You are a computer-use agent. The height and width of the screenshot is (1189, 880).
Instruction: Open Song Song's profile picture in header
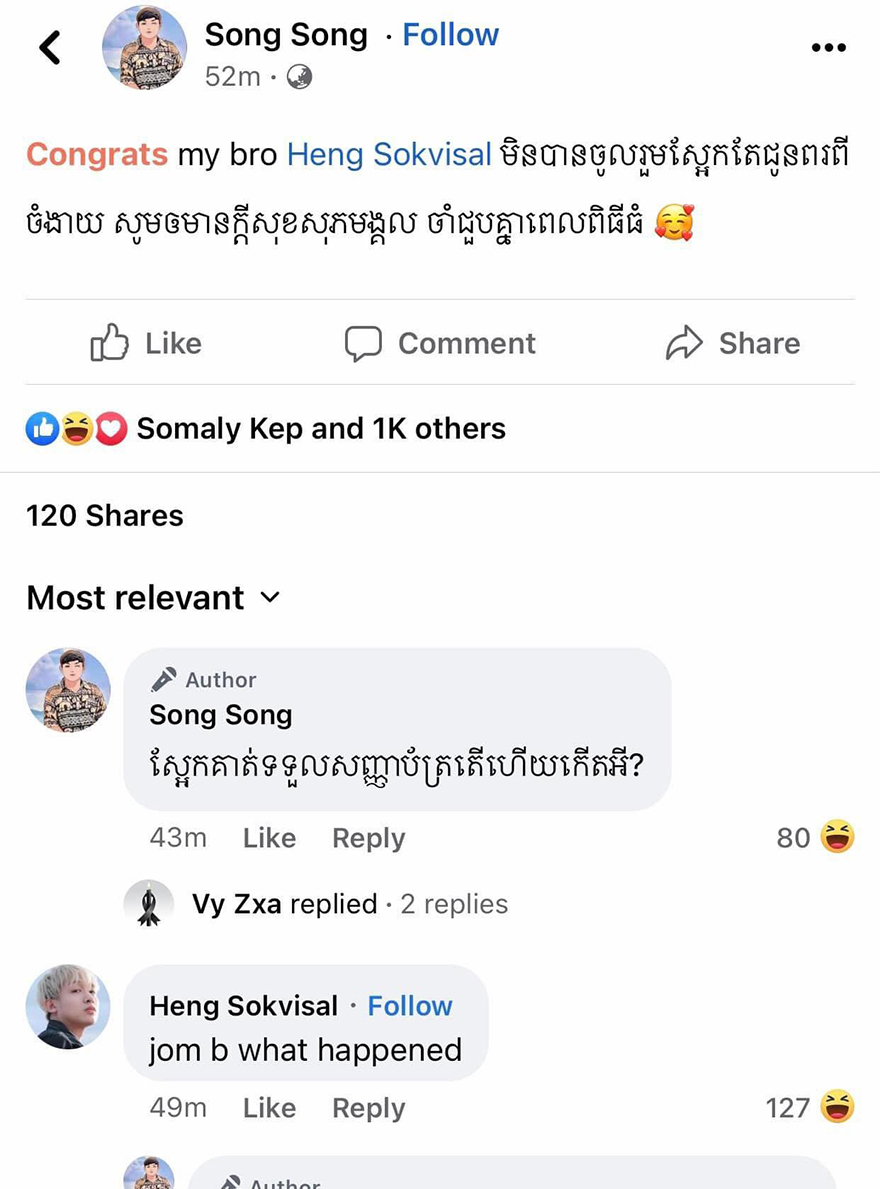(144, 47)
